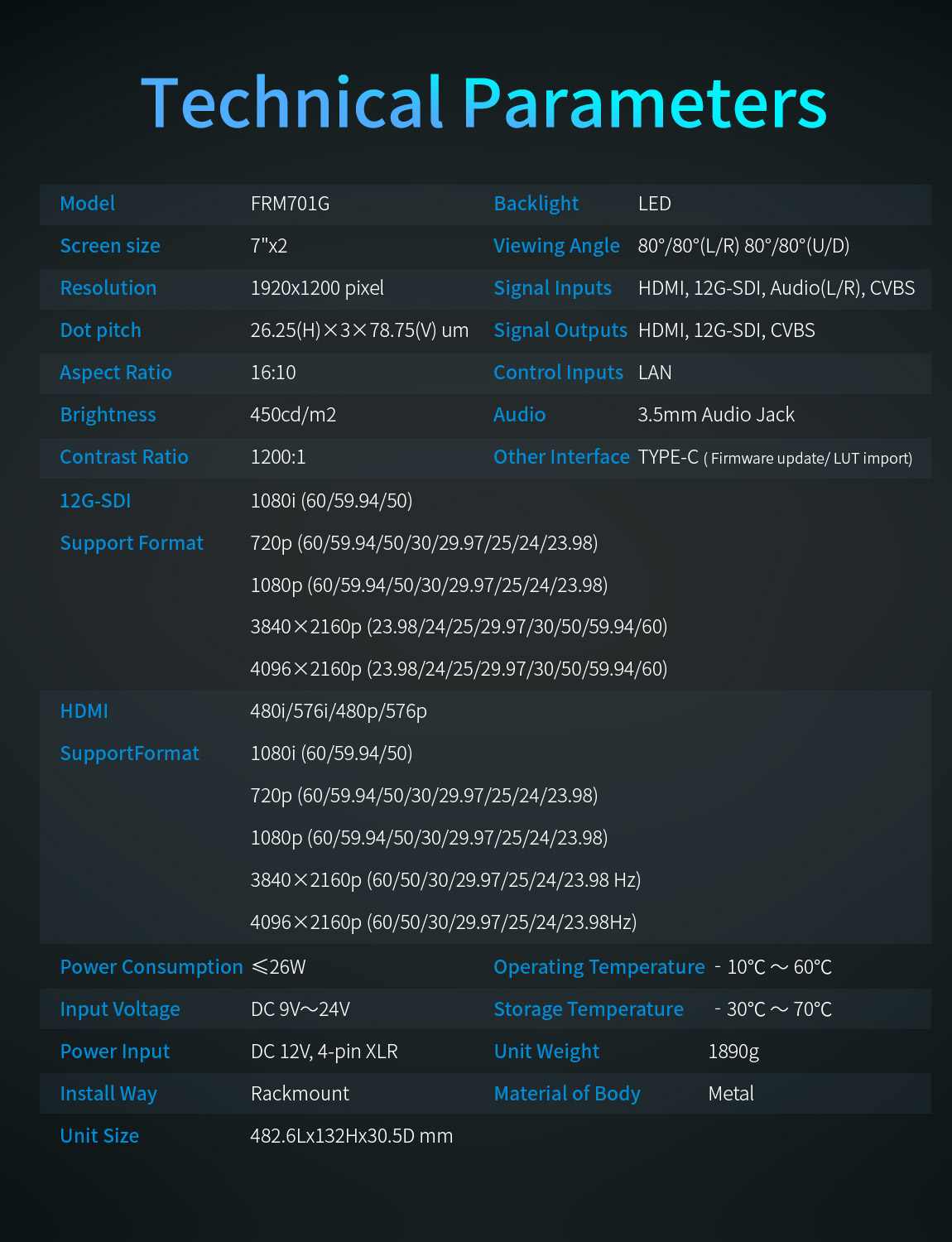This screenshot has height=1242, width=952.
Task: Click the Material of Body label
Action: coord(567,1094)
